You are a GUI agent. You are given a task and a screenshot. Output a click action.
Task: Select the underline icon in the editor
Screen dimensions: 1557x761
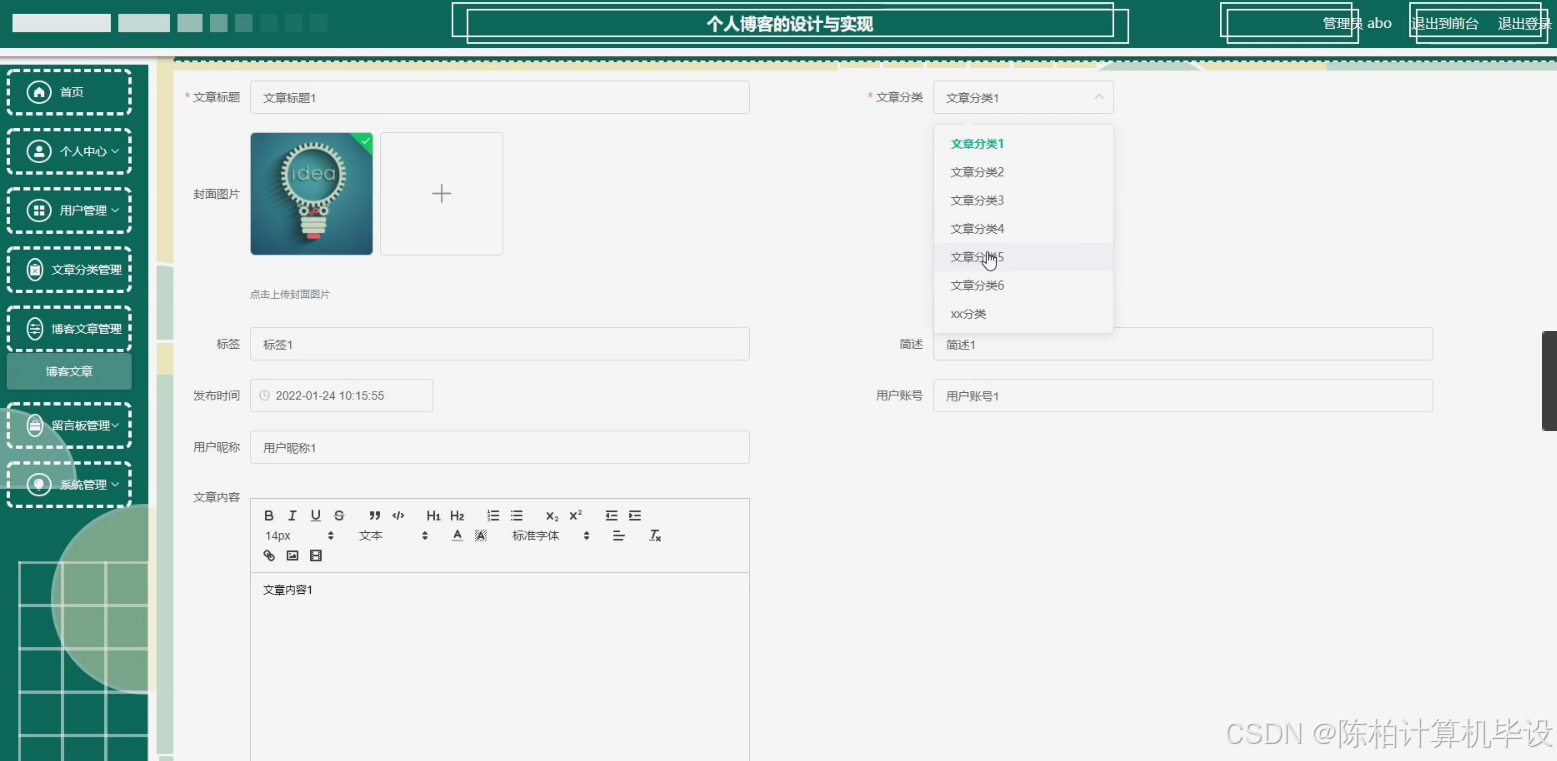click(315, 515)
